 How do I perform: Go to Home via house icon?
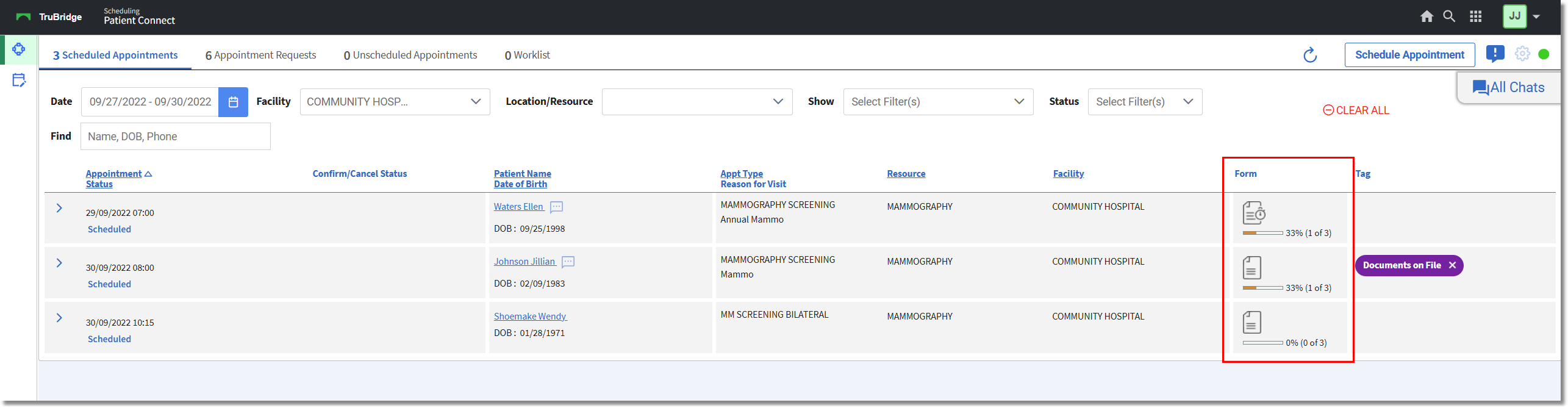pos(1427,16)
